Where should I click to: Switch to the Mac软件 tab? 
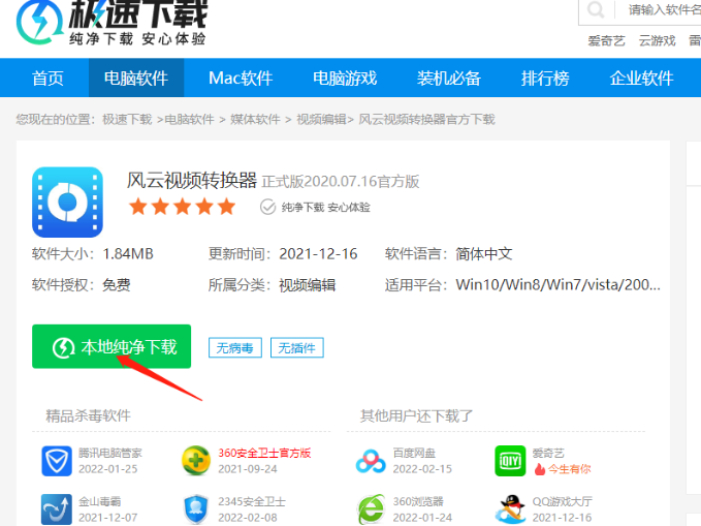point(241,78)
